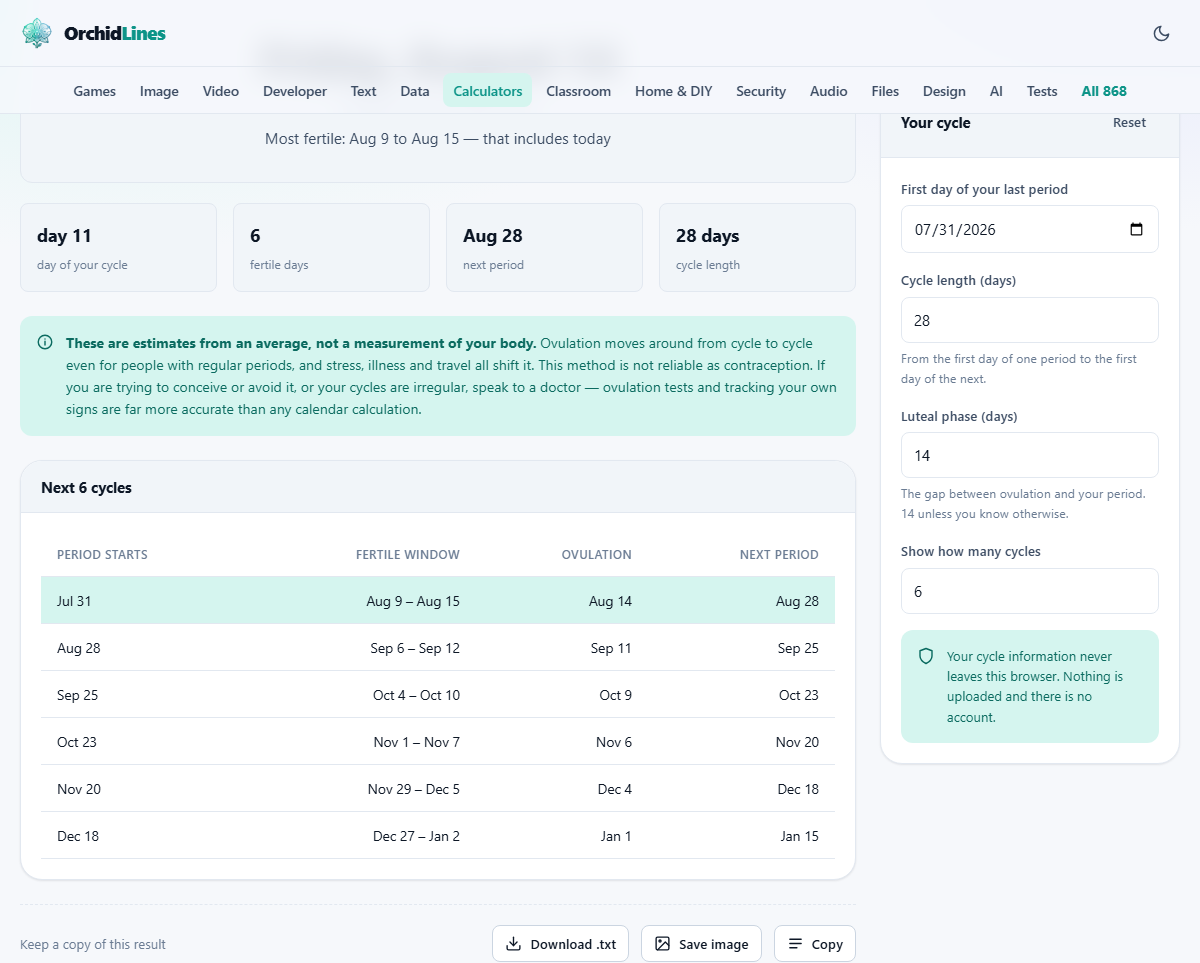Save the result as an image
The width and height of the screenshot is (1200, 963).
point(701,944)
